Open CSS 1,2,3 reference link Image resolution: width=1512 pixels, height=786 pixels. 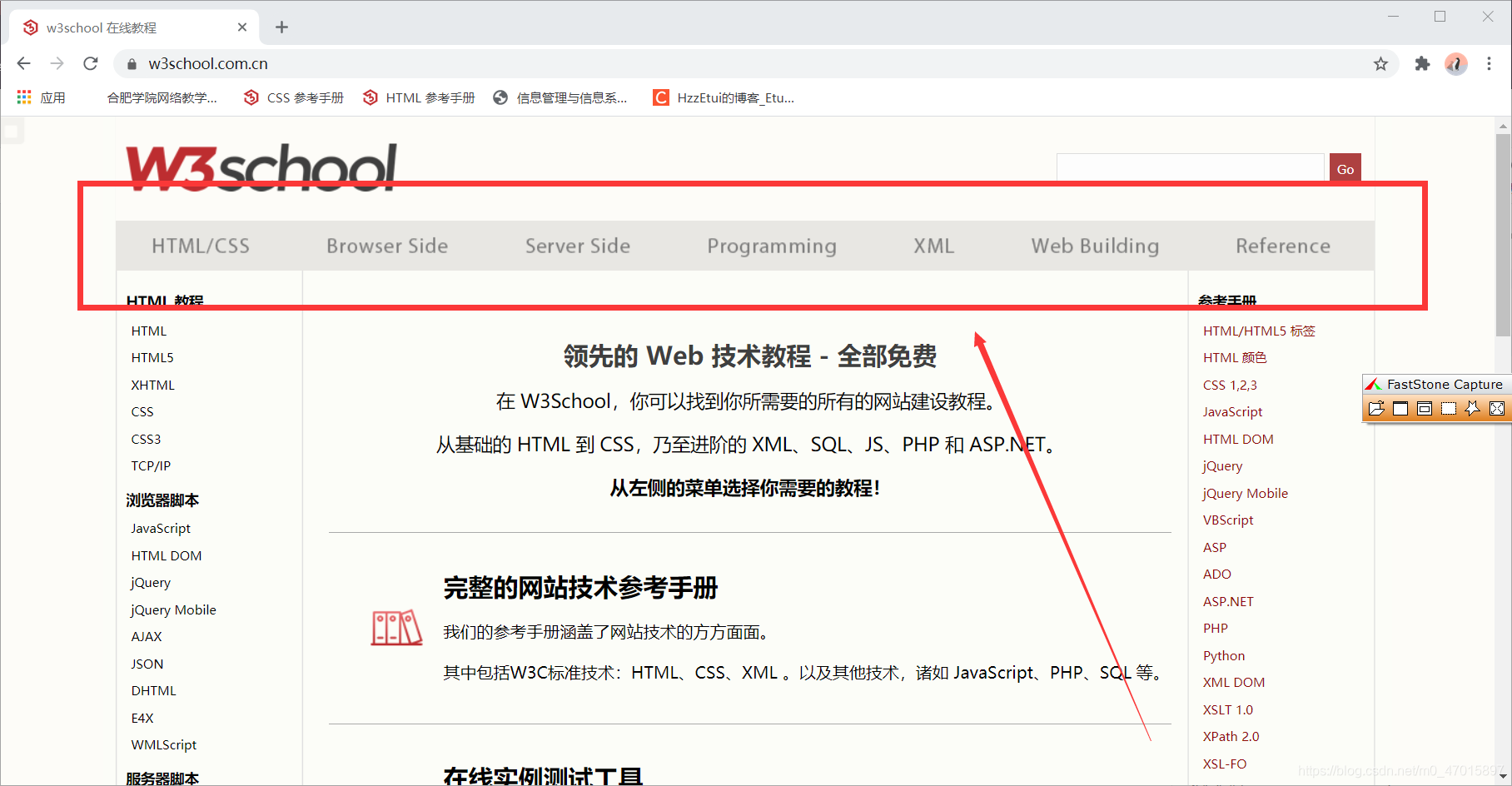[1230, 386]
